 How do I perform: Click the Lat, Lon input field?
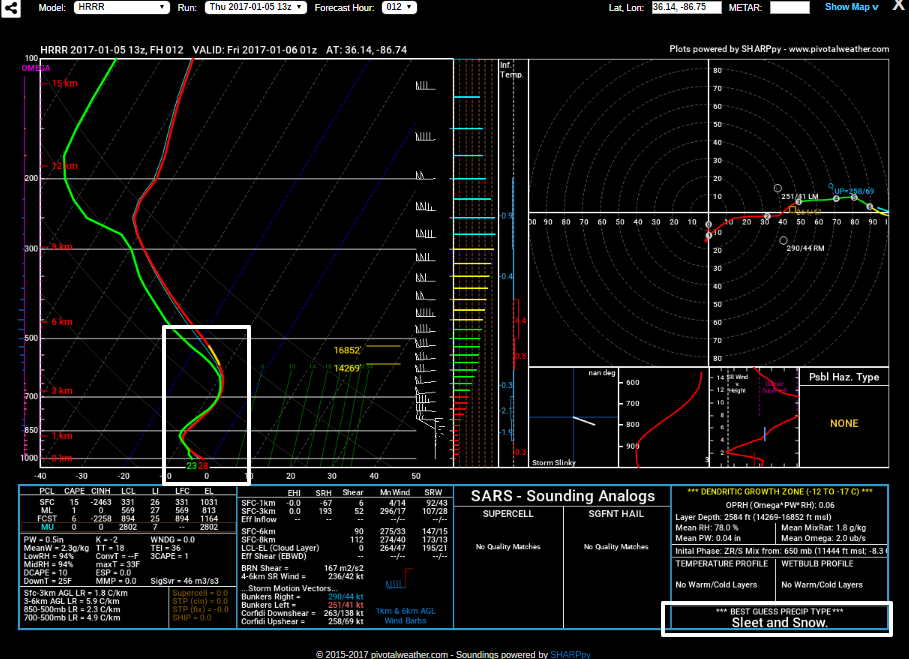[x=686, y=8]
